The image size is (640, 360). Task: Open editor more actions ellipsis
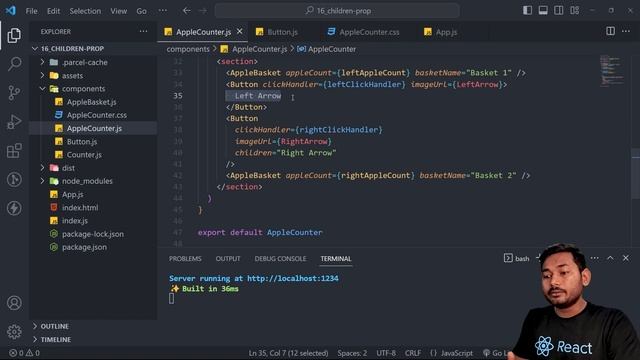[x=626, y=31]
